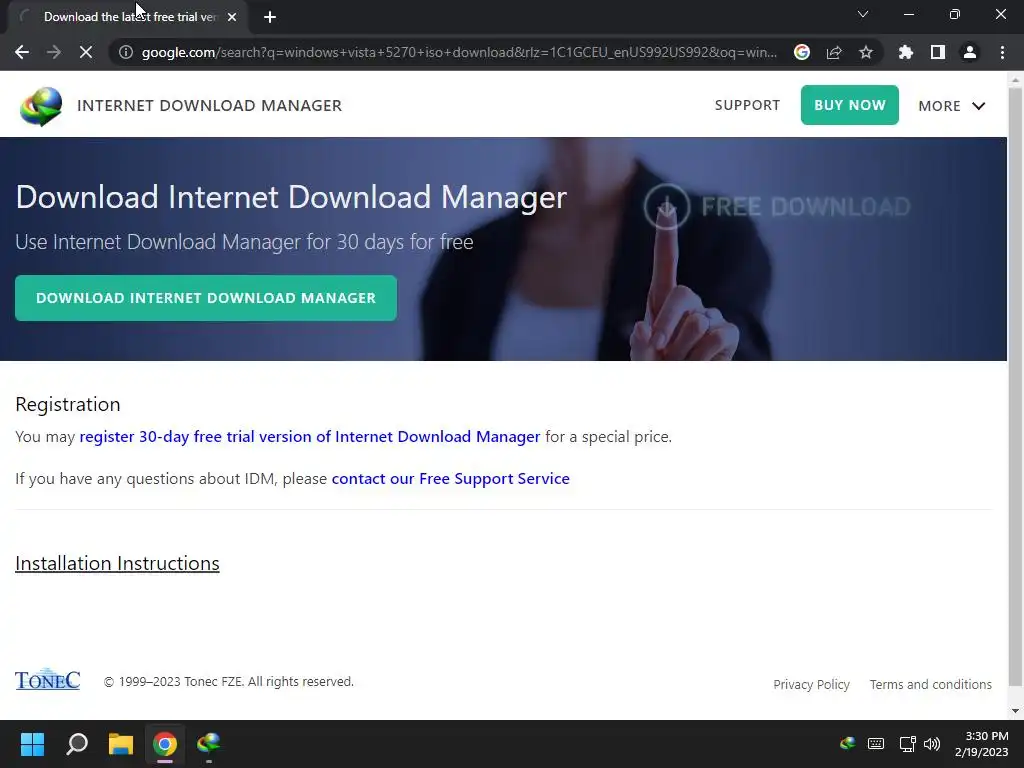Bookmark this tab with the star icon

pyautogui.click(x=866, y=52)
